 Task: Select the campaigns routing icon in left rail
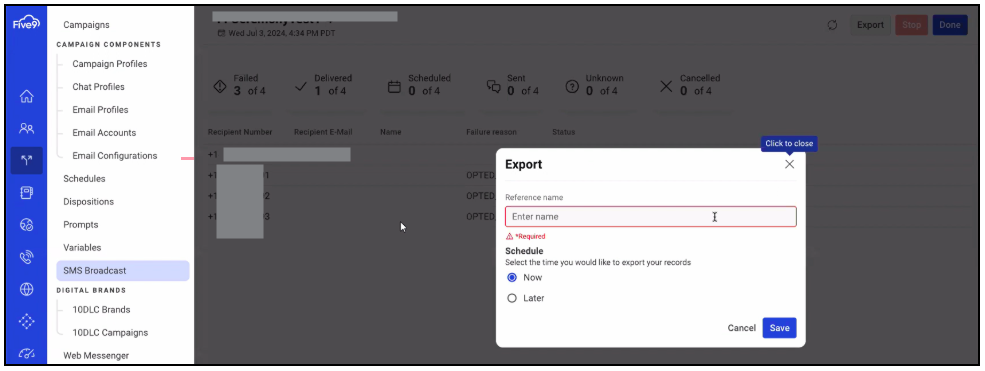coord(26,160)
